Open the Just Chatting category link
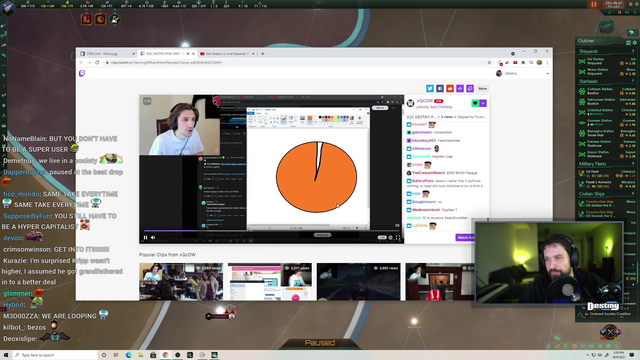The image size is (640, 360). (x=441, y=107)
